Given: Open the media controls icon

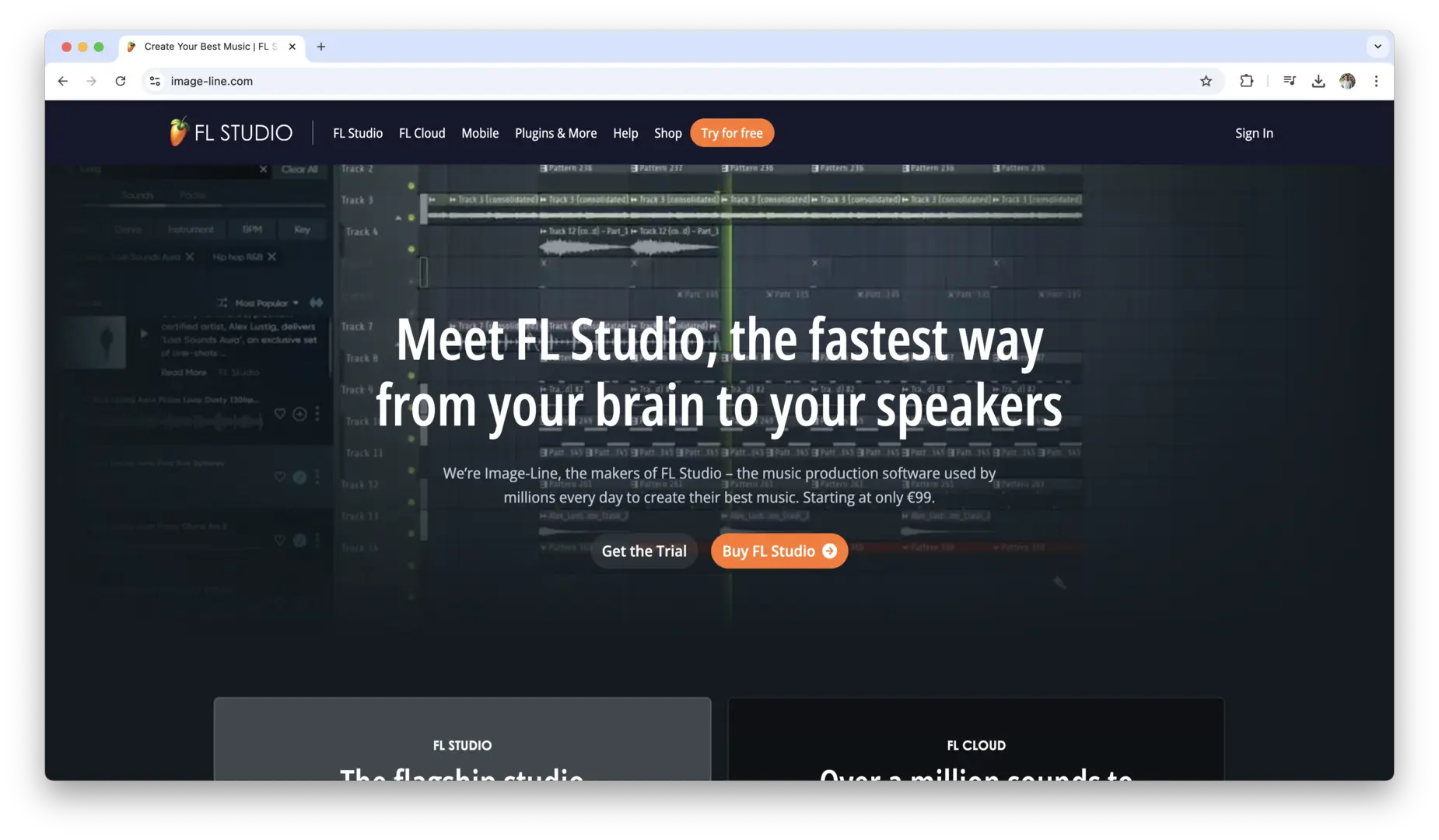Looking at the screenshot, I should point(1289,81).
